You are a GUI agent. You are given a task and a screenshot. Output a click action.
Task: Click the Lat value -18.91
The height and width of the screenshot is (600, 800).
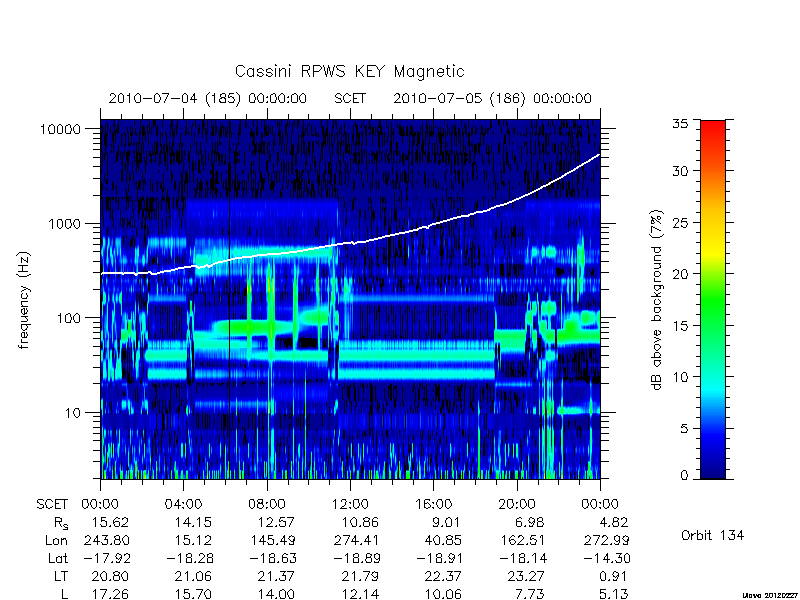(x=440, y=559)
